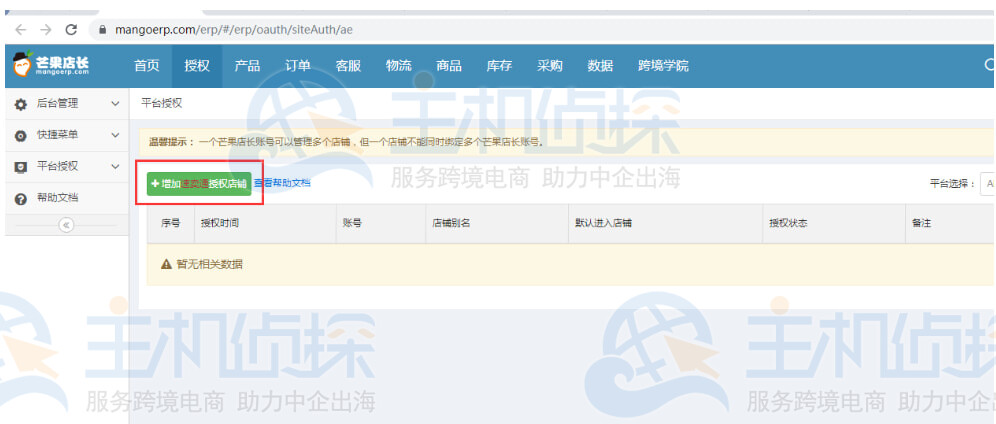Switch to the 订单 menu
The image size is (996, 424).
(297, 66)
